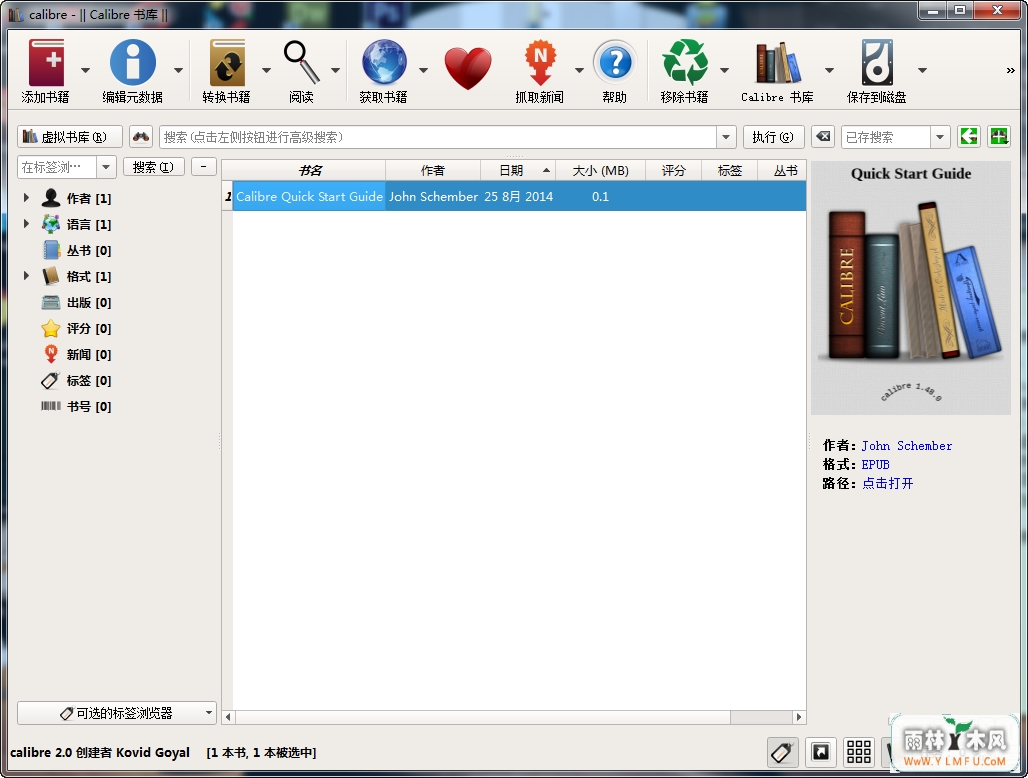The width and height of the screenshot is (1028, 778).
Task: Sort by 日期 column header
Action: click(518, 170)
